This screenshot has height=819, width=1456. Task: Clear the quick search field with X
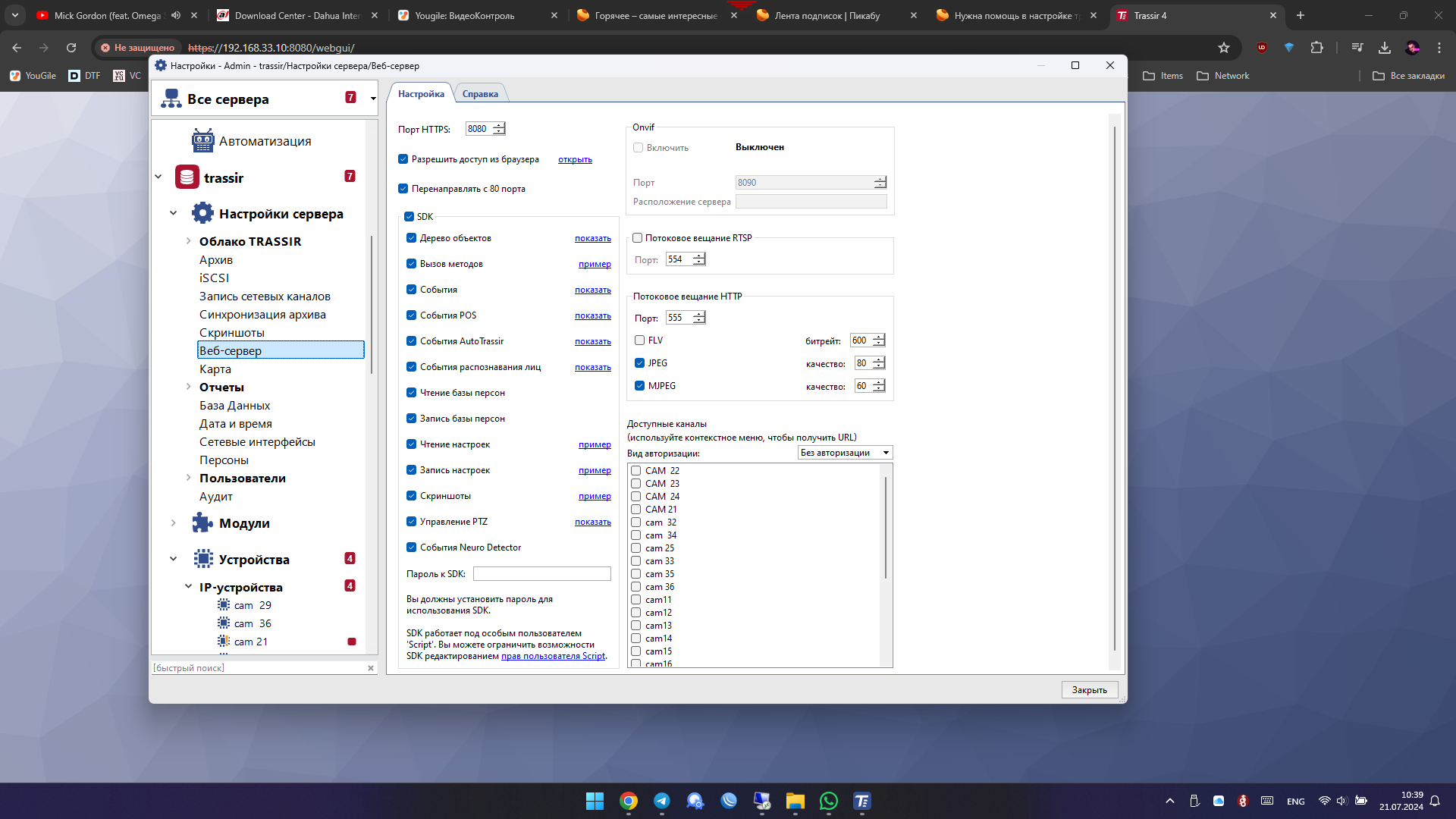371,668
